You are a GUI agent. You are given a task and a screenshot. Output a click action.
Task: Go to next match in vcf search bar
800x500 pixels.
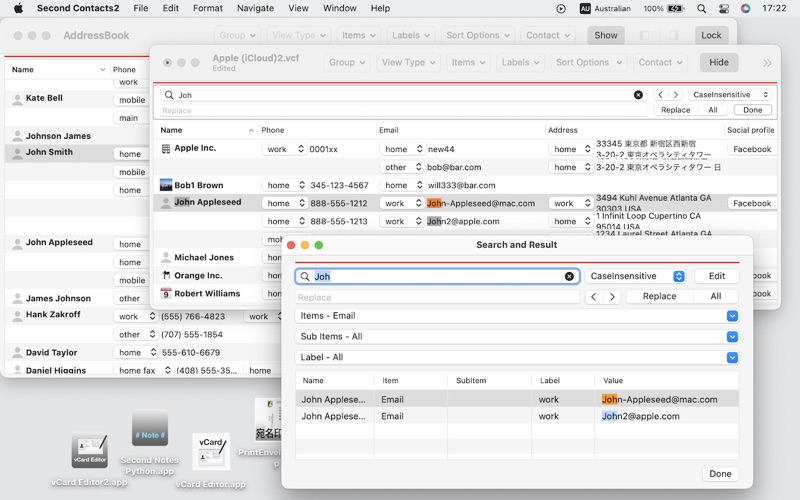[676, 95]
